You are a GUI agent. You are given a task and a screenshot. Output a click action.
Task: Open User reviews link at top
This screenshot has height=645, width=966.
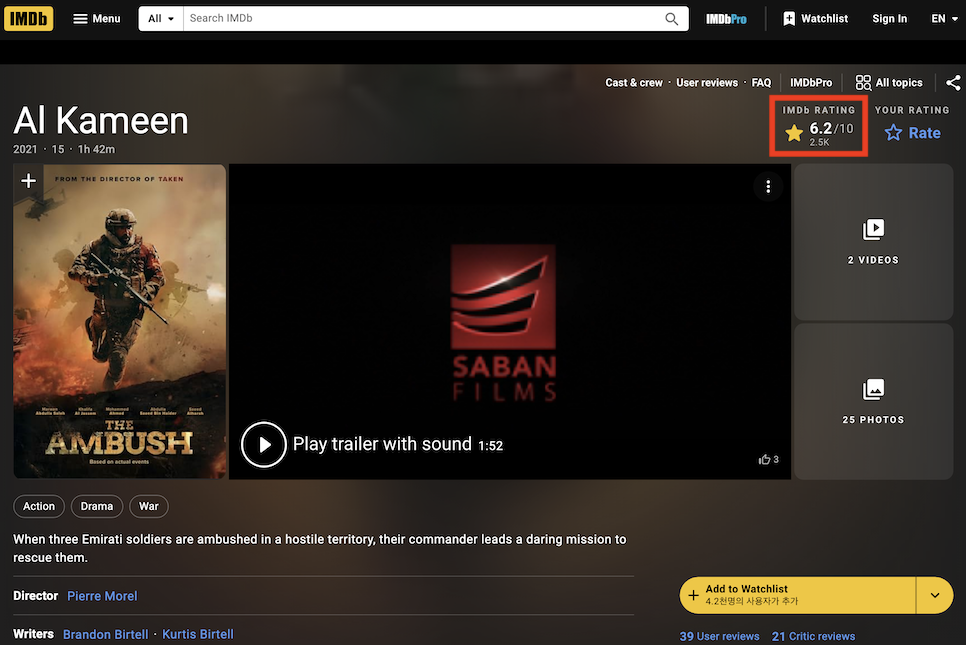(x=707, y=83)
